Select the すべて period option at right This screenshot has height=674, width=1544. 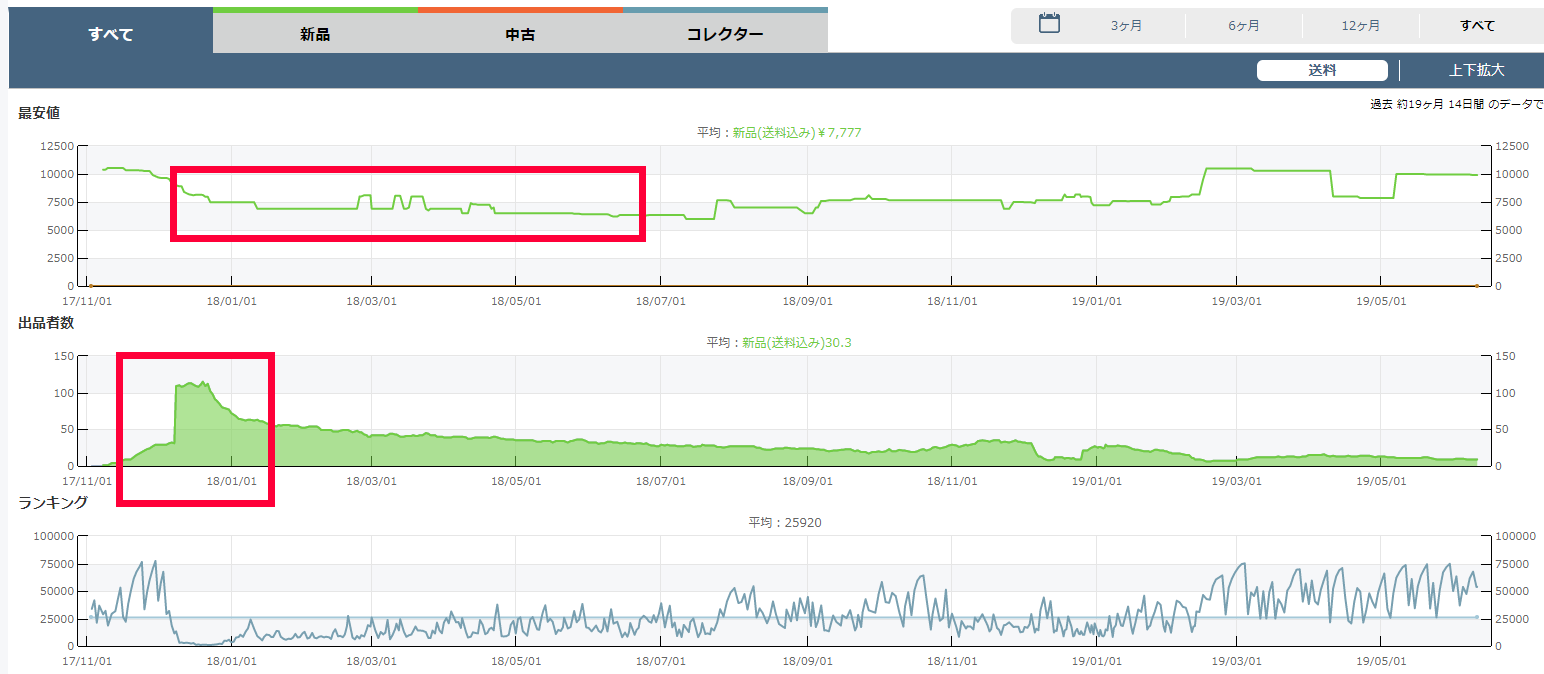(x=1477, y=26)
